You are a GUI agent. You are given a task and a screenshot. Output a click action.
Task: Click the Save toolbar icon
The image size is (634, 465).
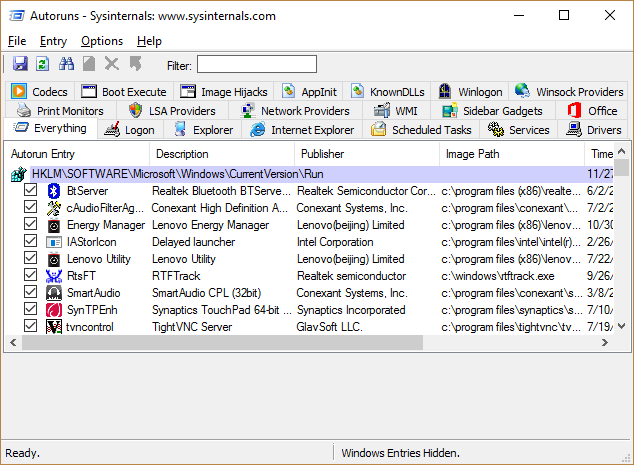tap(20, 64)
